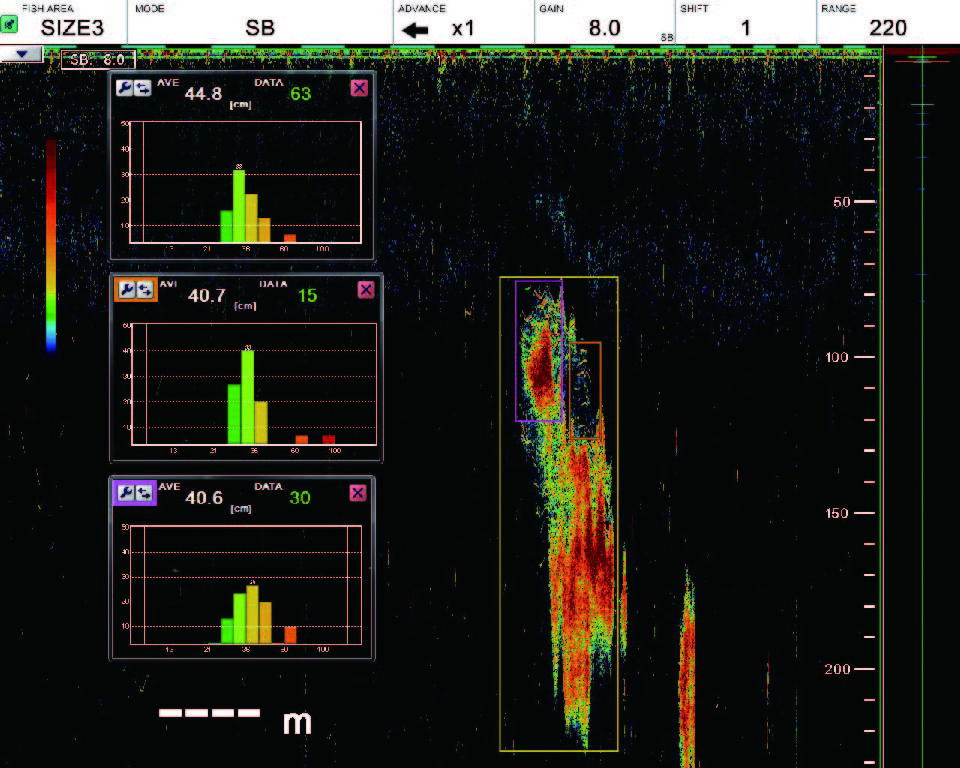The width and height of the screenshot is (960, 768).
Task: Click the small SB label under GAIN value
Action: (667, 38)
